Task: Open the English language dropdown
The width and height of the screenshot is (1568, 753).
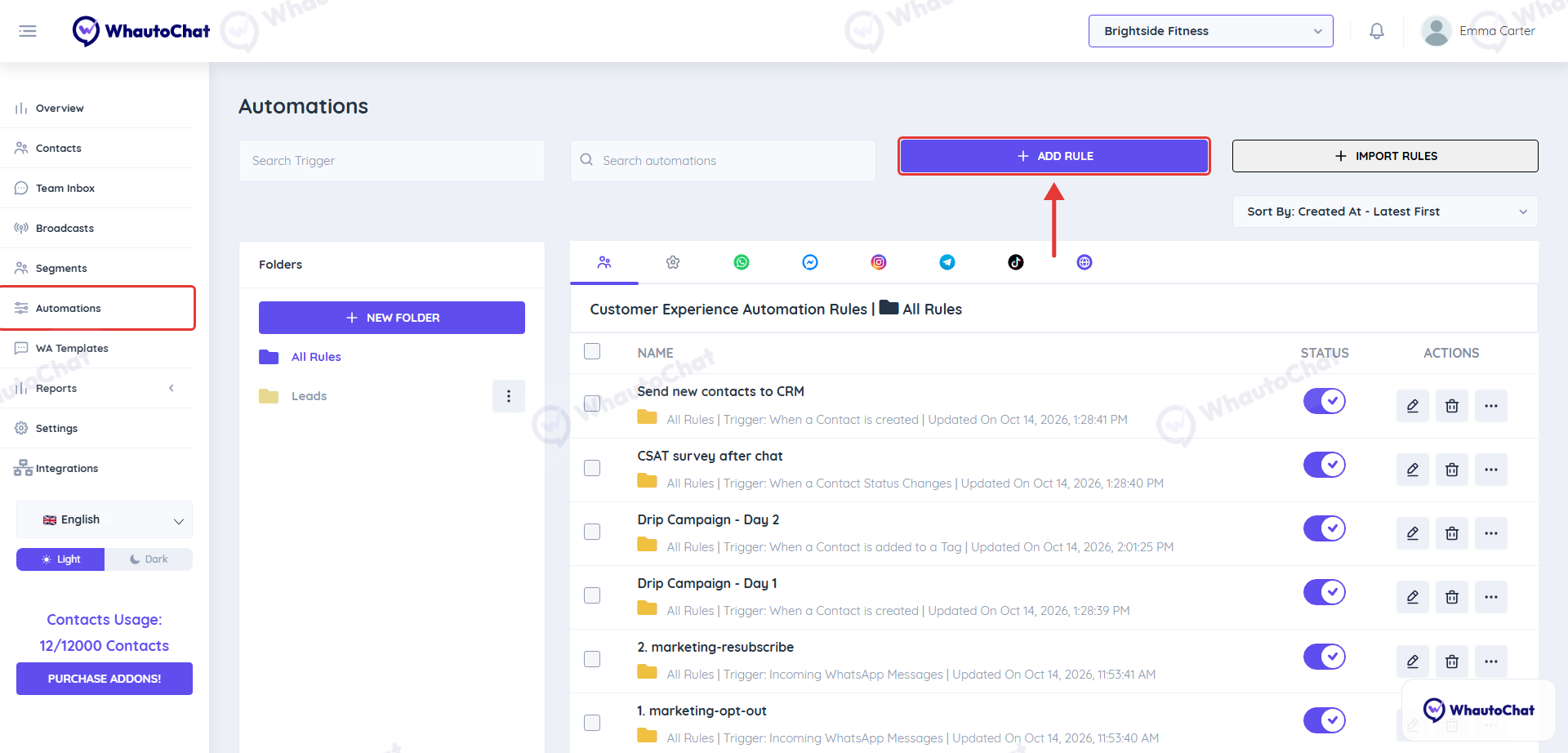Action: [x=105, y=519]
